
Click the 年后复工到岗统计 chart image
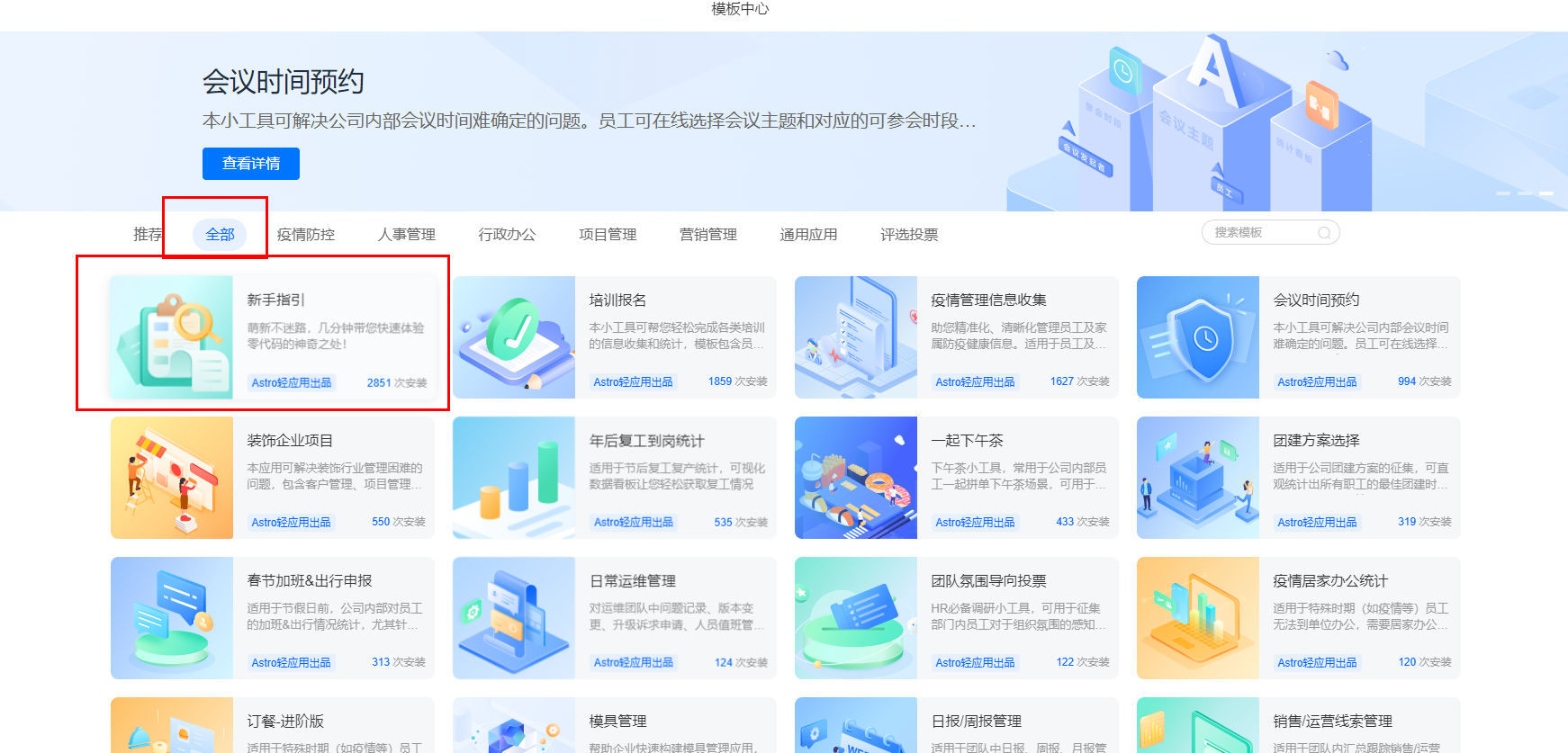click(x=514, y=478)
